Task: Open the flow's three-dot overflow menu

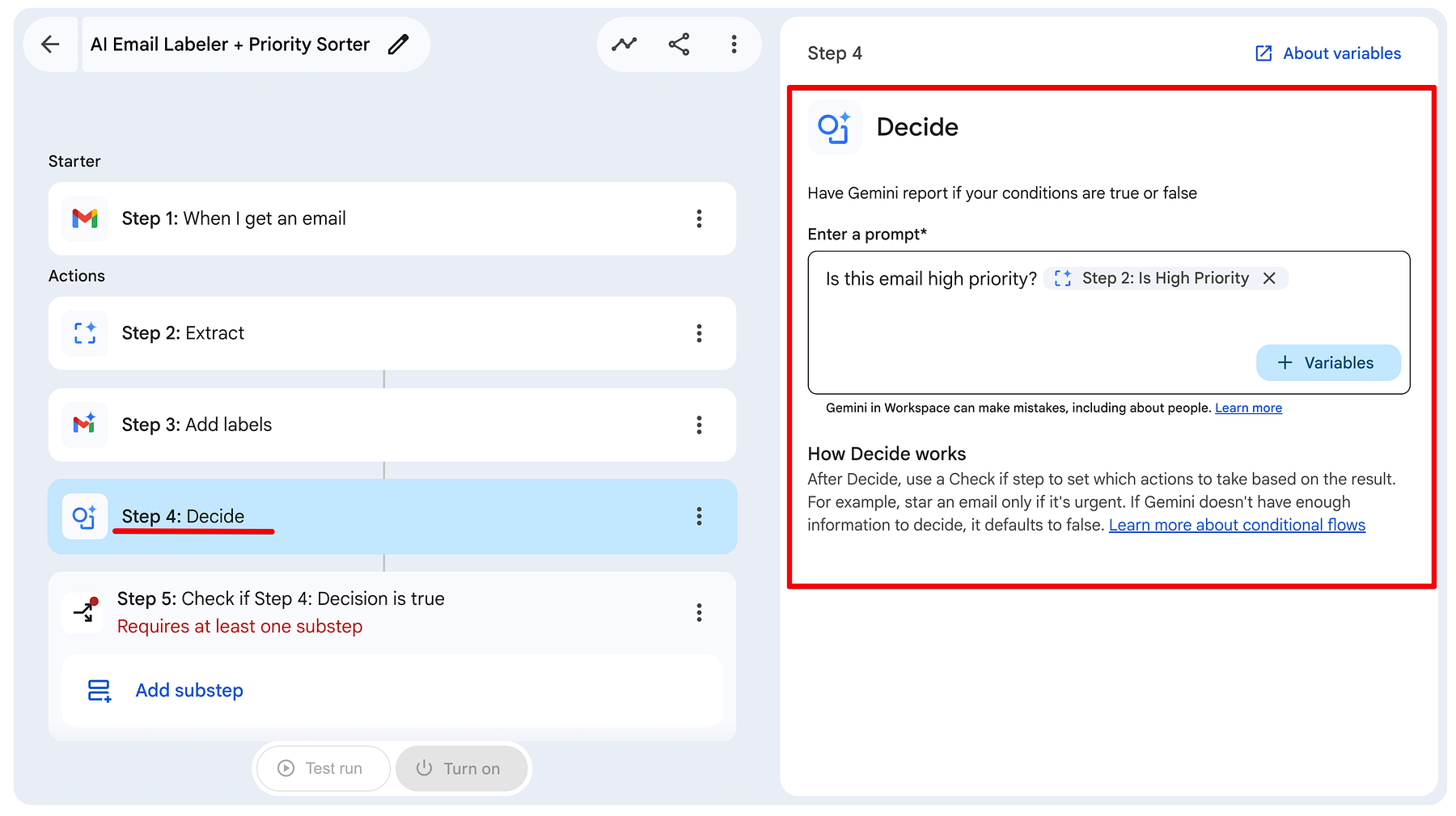Action: tap(734, 44)
